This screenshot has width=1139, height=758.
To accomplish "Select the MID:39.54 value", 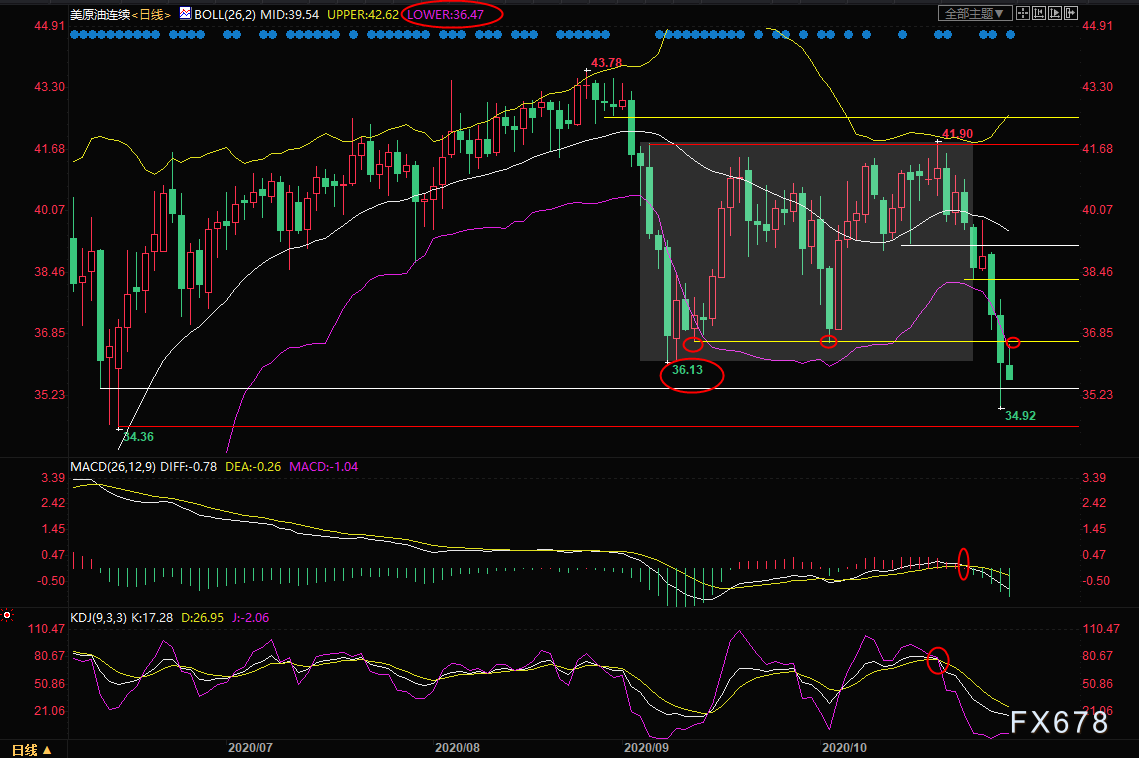I will pyautogui.click(x=290, y=15).
